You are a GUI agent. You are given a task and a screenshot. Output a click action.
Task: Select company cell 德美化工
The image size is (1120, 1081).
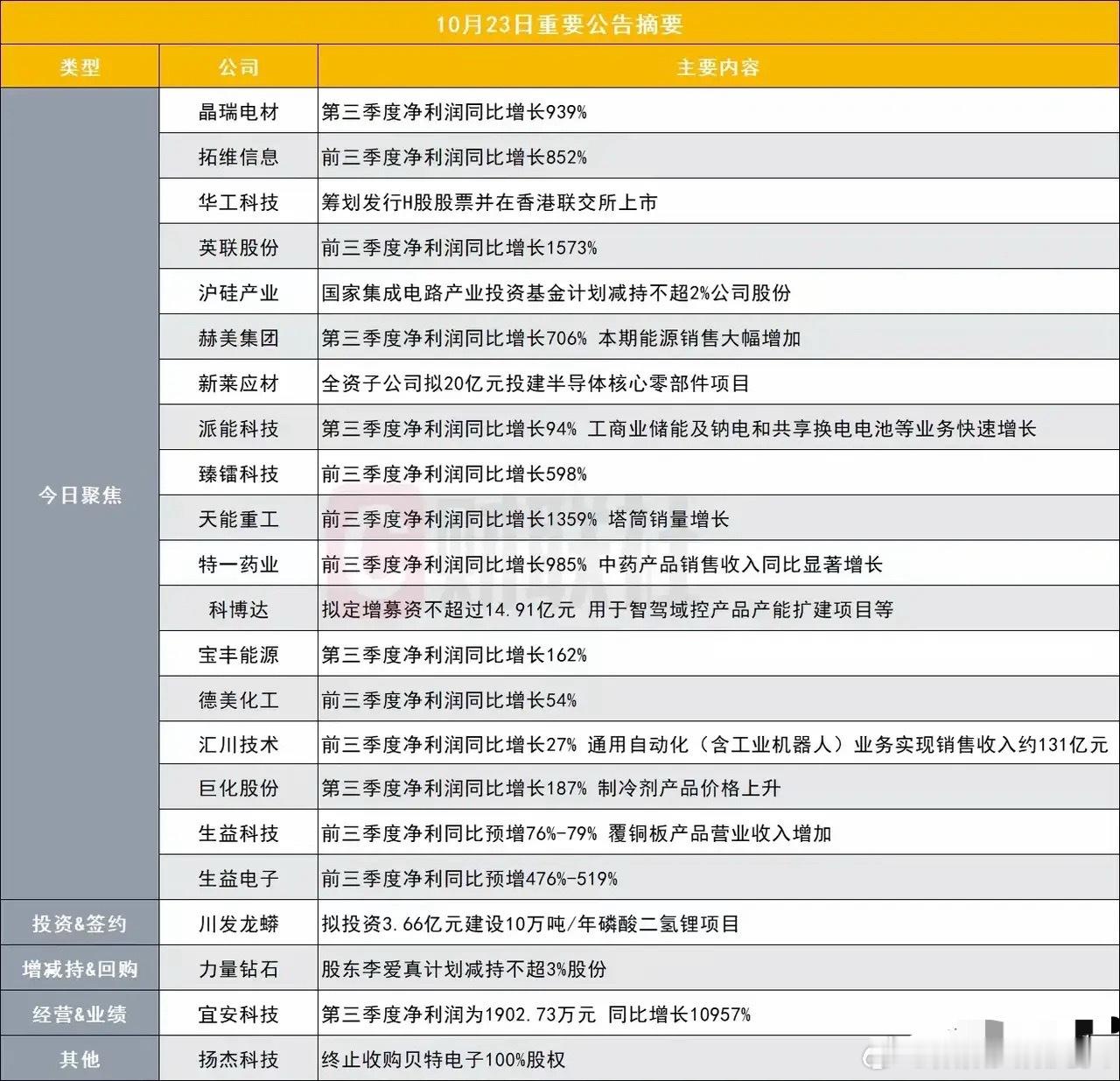(x=238, y=700)
